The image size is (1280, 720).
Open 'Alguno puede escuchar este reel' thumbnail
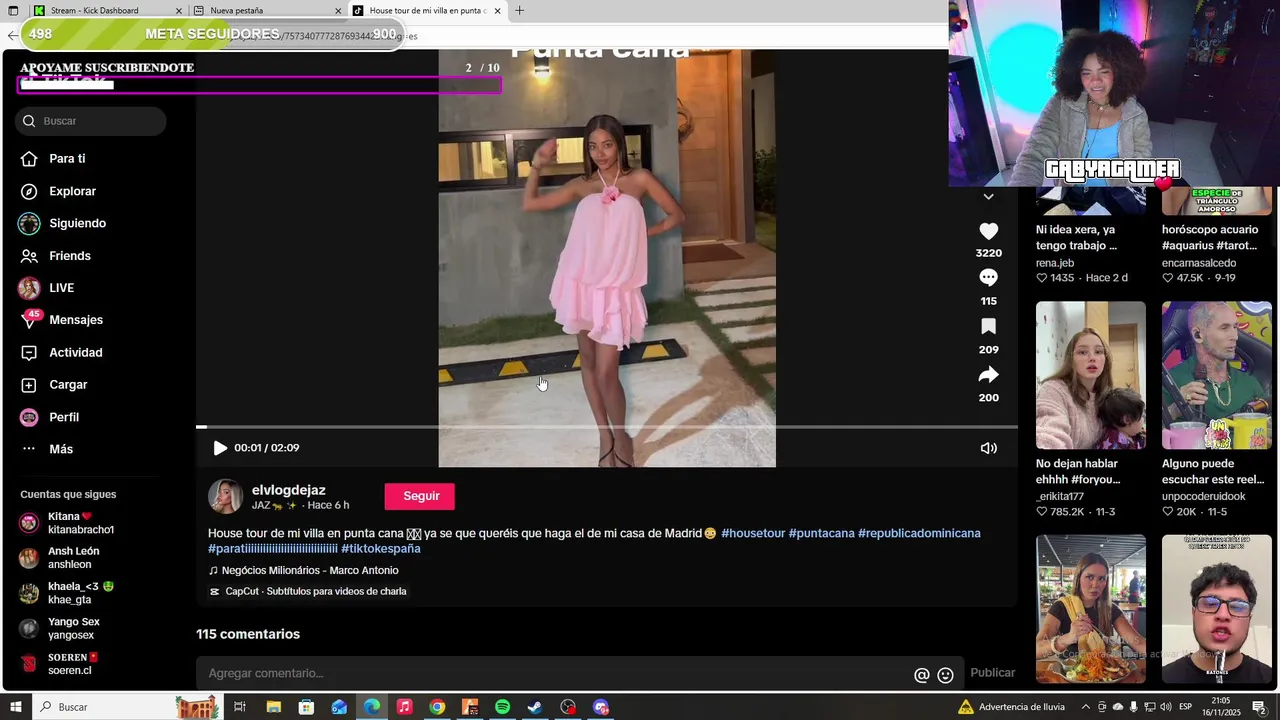click(1216, 375)
